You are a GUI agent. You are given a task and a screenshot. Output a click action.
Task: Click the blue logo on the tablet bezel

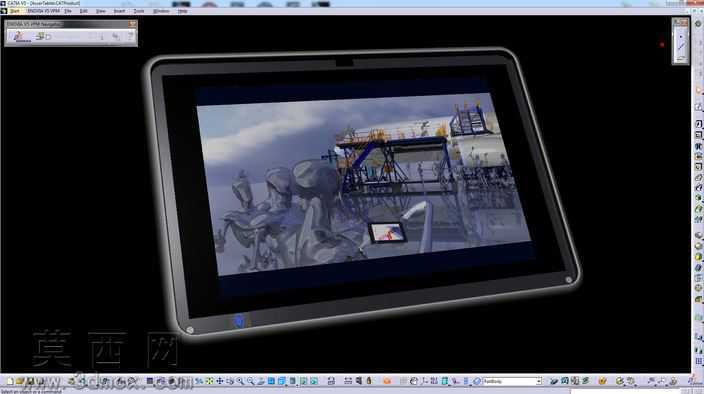point(240,321)
